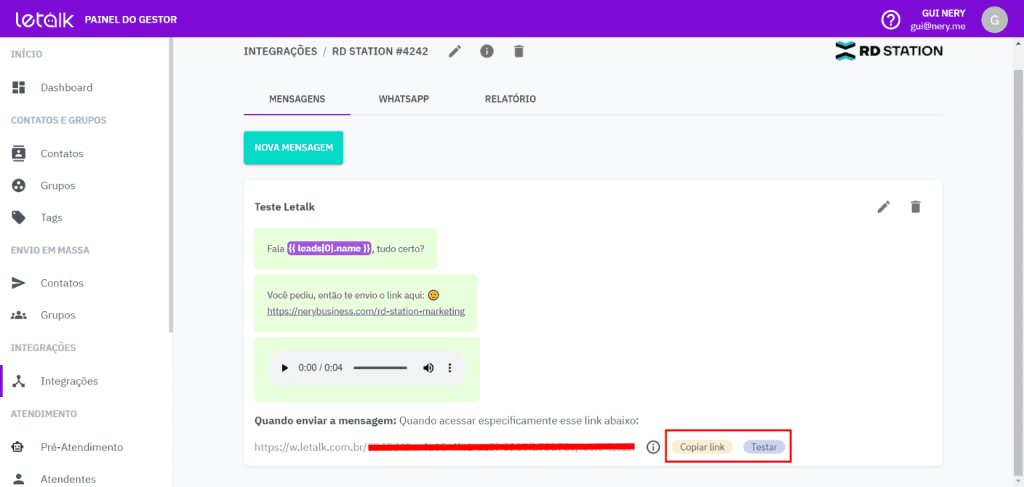Switch to the Relatório tab
Viewport: 1024px width, 487px height.
coord(510,99)
